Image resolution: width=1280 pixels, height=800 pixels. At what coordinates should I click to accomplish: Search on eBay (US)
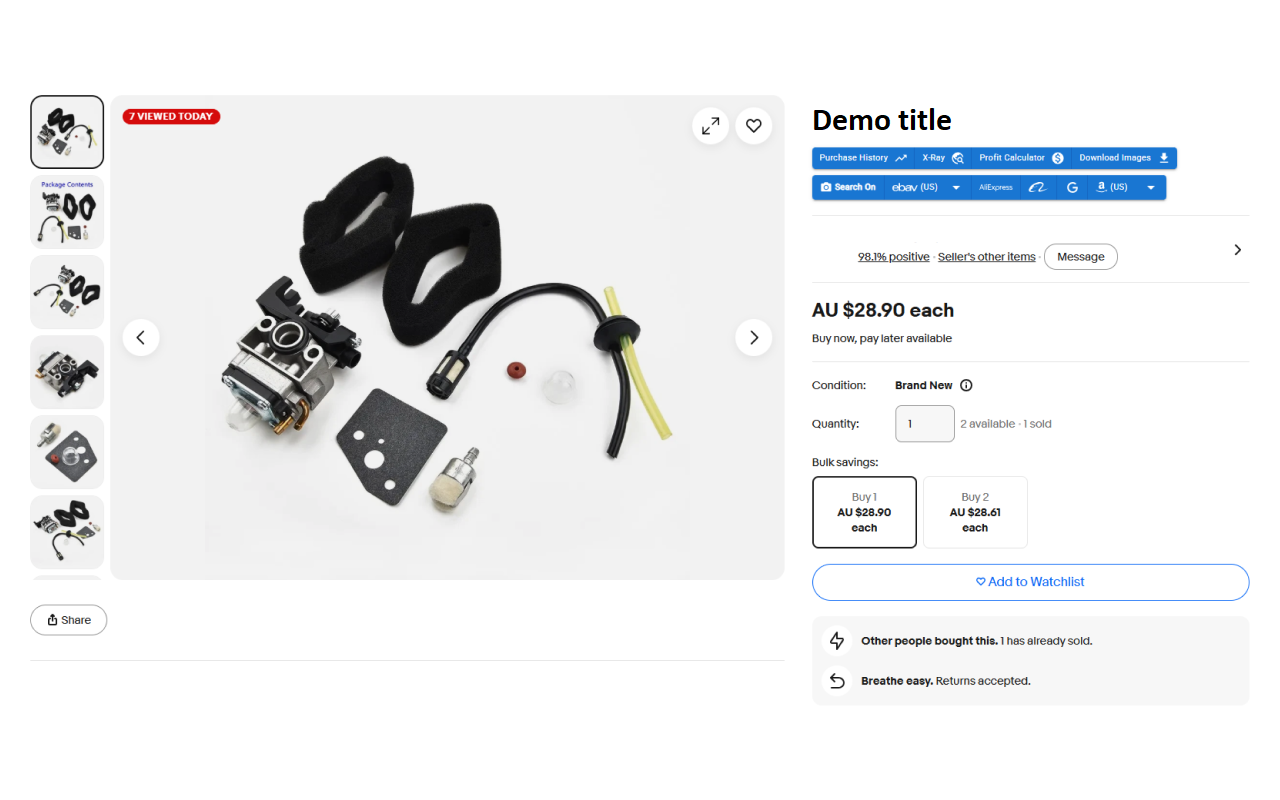click(x=915, y=187)
